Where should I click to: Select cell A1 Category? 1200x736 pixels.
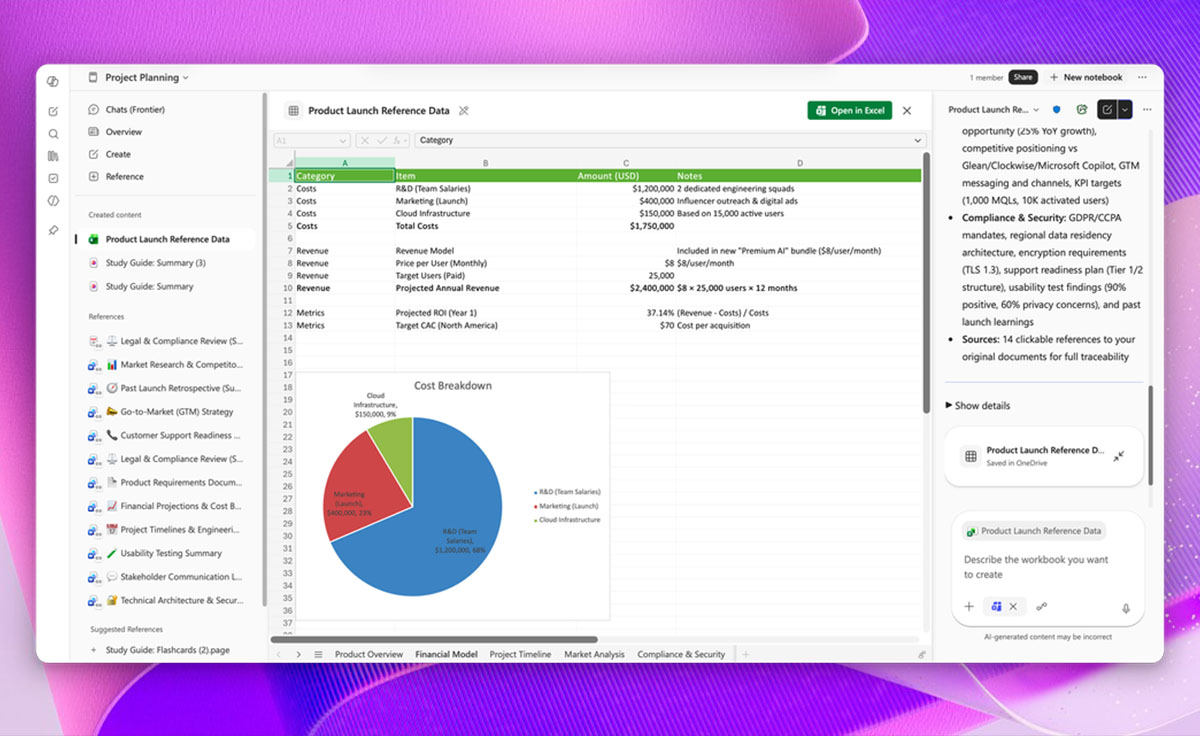coord(344,176)
